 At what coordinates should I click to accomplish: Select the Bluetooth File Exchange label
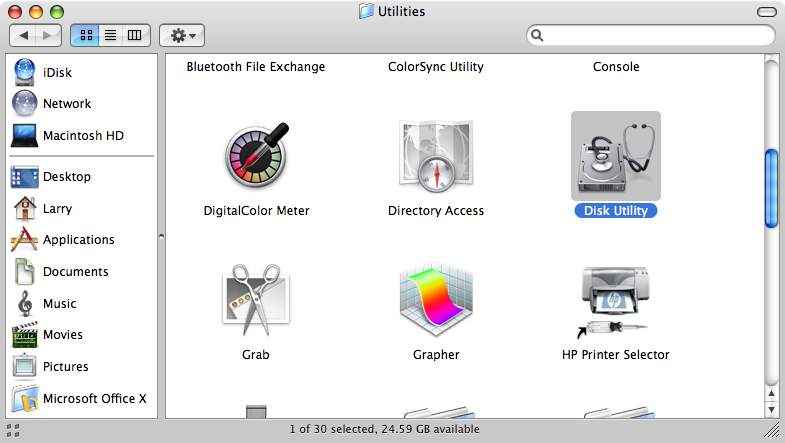[256, 67]
